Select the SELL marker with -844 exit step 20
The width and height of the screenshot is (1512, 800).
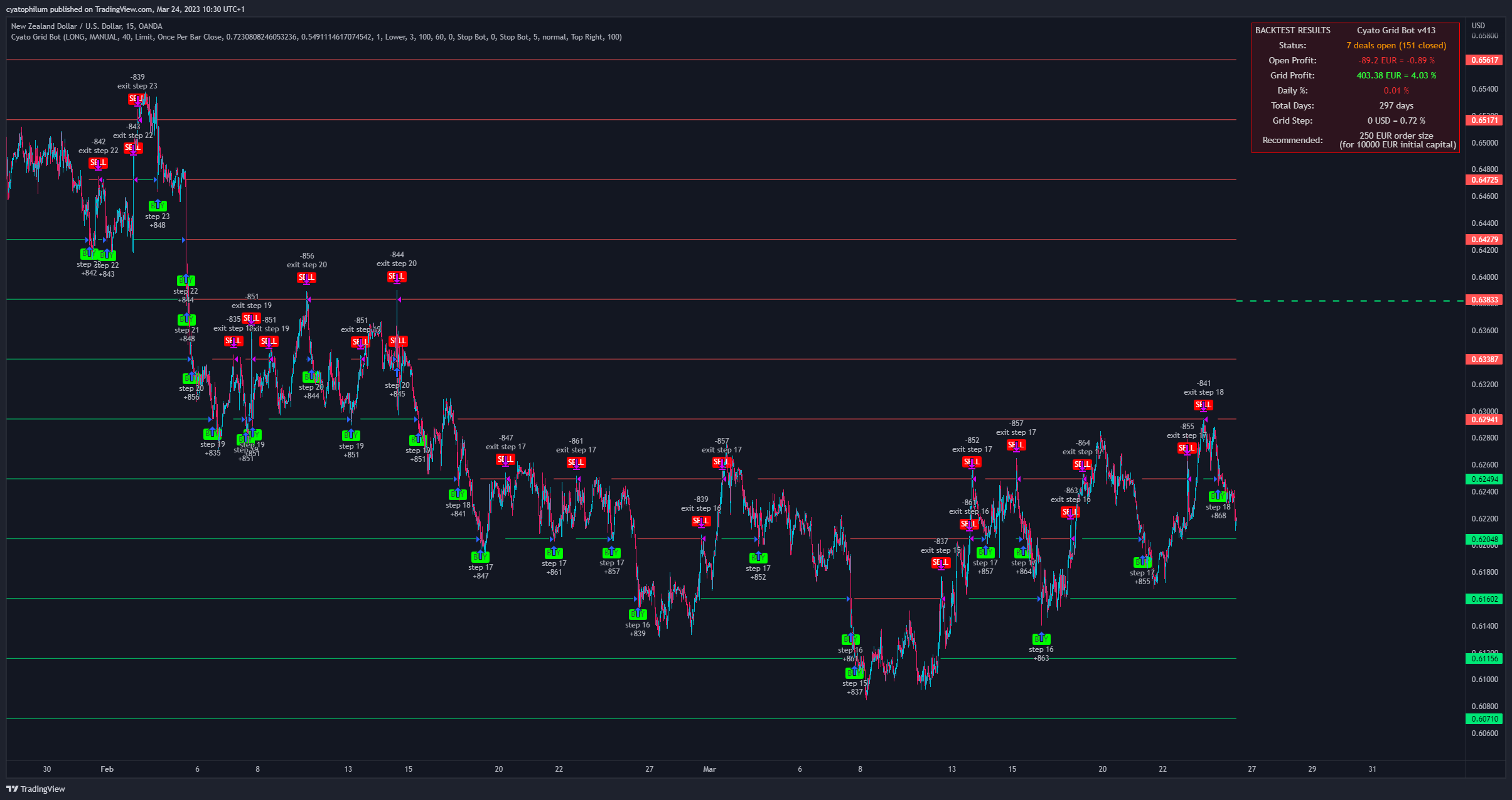click(x=397, y=276)
